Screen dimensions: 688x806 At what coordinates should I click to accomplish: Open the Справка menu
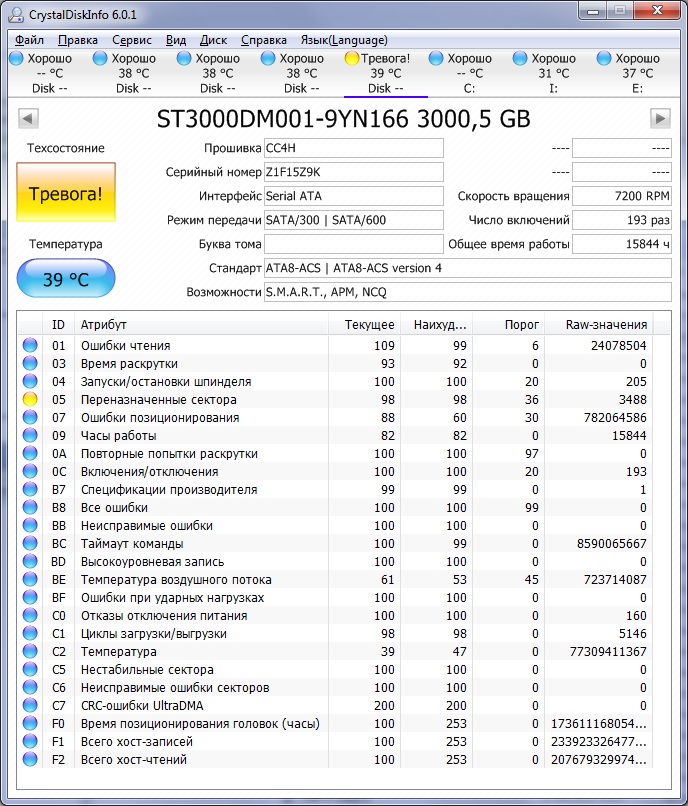coord(264,40)
